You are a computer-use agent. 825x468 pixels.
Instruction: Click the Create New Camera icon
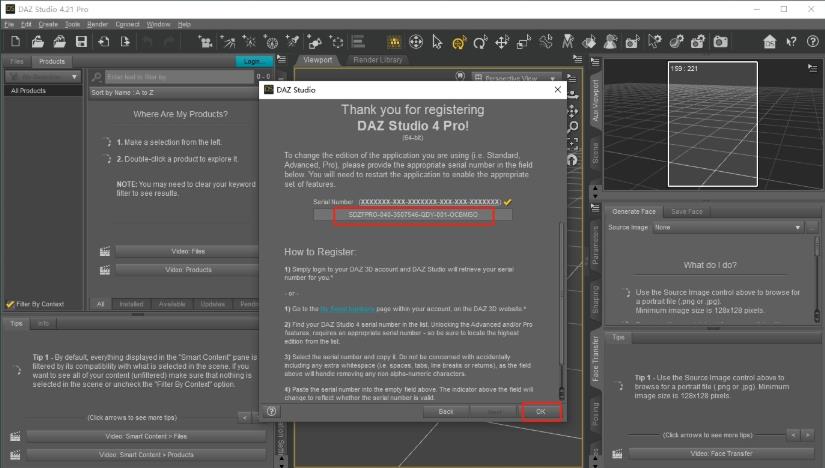click(205, 42)
